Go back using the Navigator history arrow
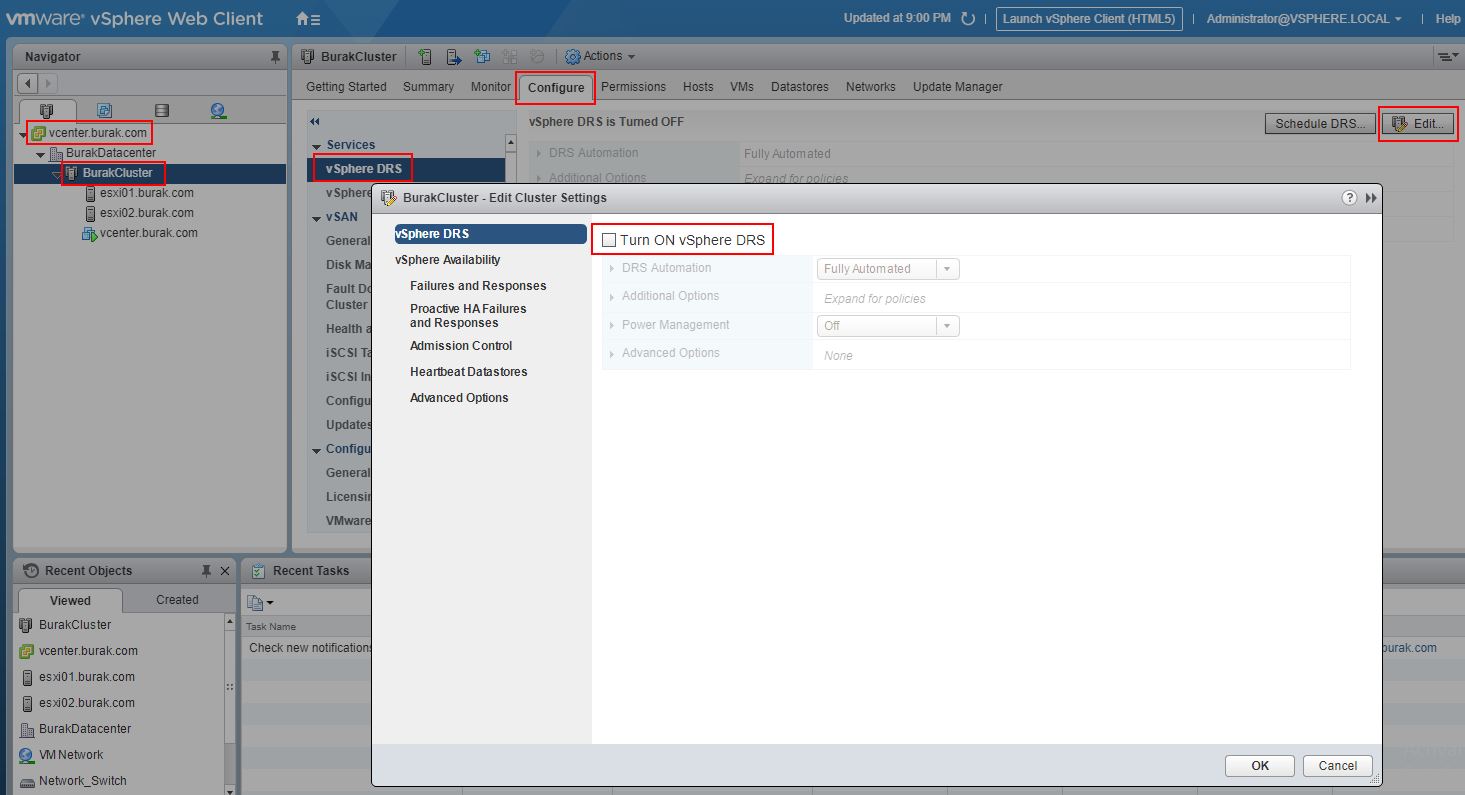The width and height of the screenshot is (1465, 795). tap(28, 84)
